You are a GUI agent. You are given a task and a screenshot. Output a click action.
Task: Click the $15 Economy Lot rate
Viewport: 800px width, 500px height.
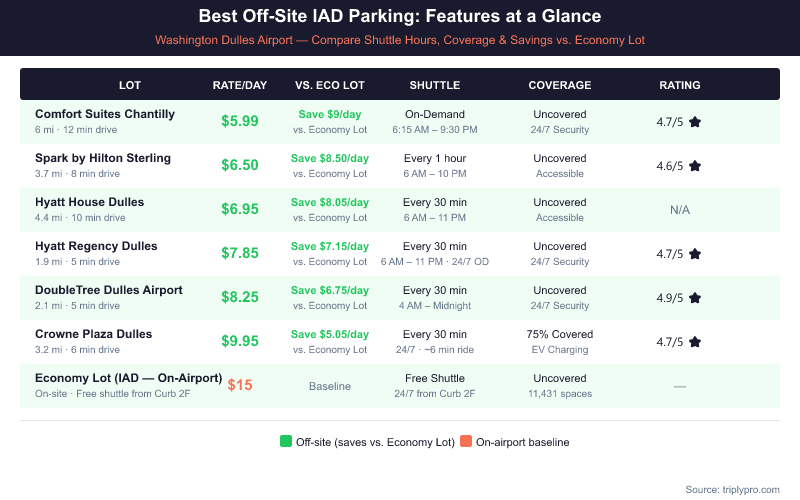[240, 385]
